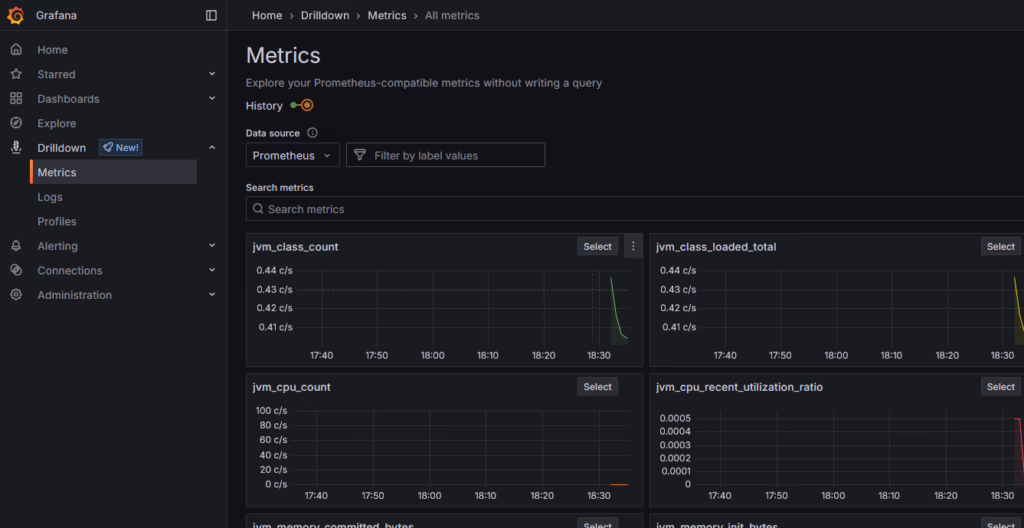This screenshot has height=528, width=1024.
Task: Click Select on jvm_class_count panel
Action: coord(598,246)
